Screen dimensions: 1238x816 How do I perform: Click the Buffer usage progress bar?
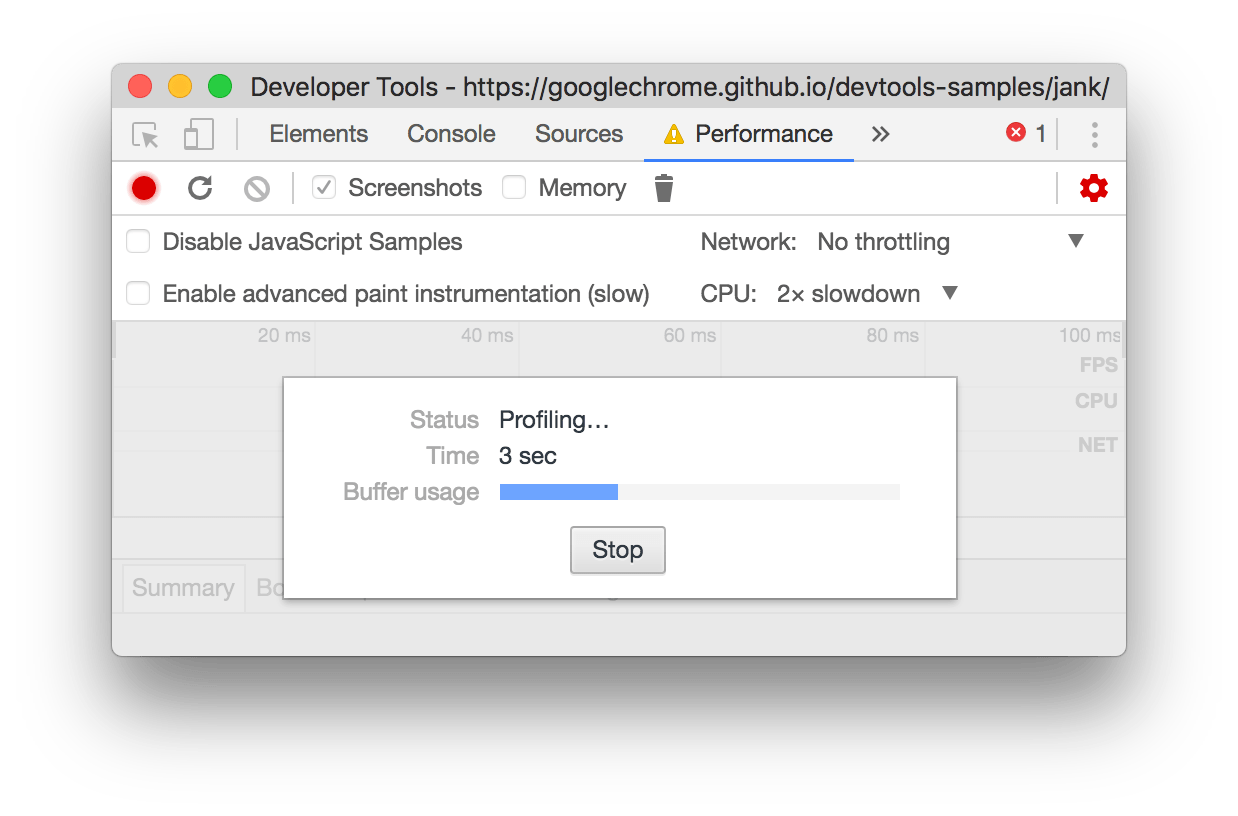700,492
